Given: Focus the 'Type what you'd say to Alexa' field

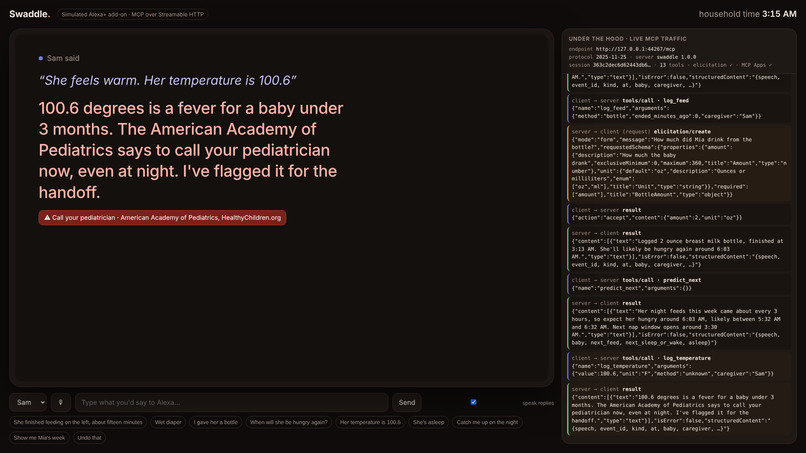Looking at the screenshot, I should coord(232,403).
